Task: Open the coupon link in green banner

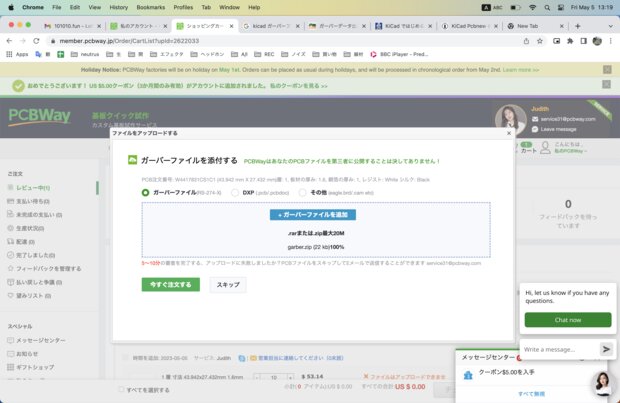Action: click(299, 85)
